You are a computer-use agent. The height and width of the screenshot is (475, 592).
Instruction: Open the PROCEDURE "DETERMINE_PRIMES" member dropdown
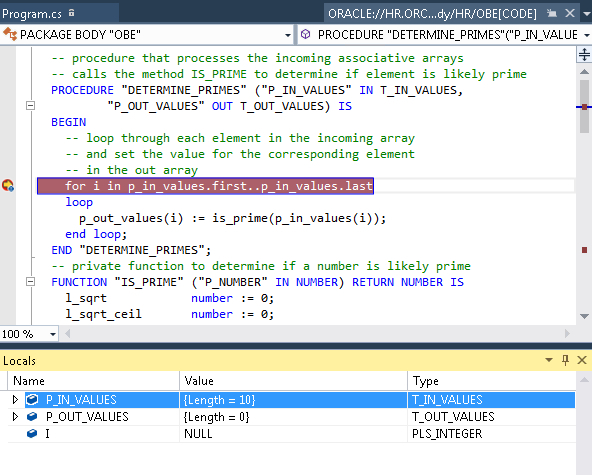(587, 35)
